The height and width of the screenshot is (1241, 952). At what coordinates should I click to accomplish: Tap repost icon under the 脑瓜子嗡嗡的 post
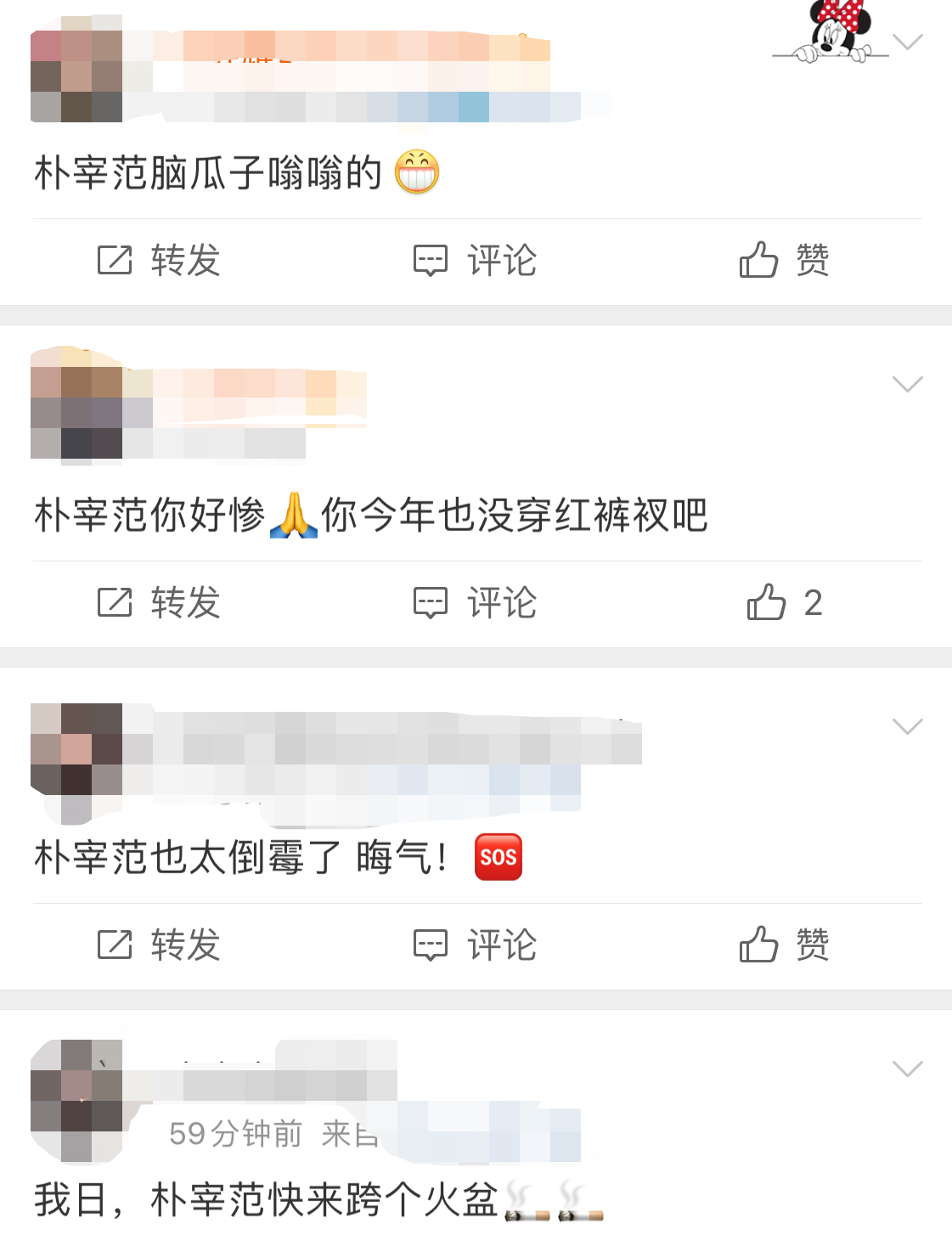tap(115, 260)
